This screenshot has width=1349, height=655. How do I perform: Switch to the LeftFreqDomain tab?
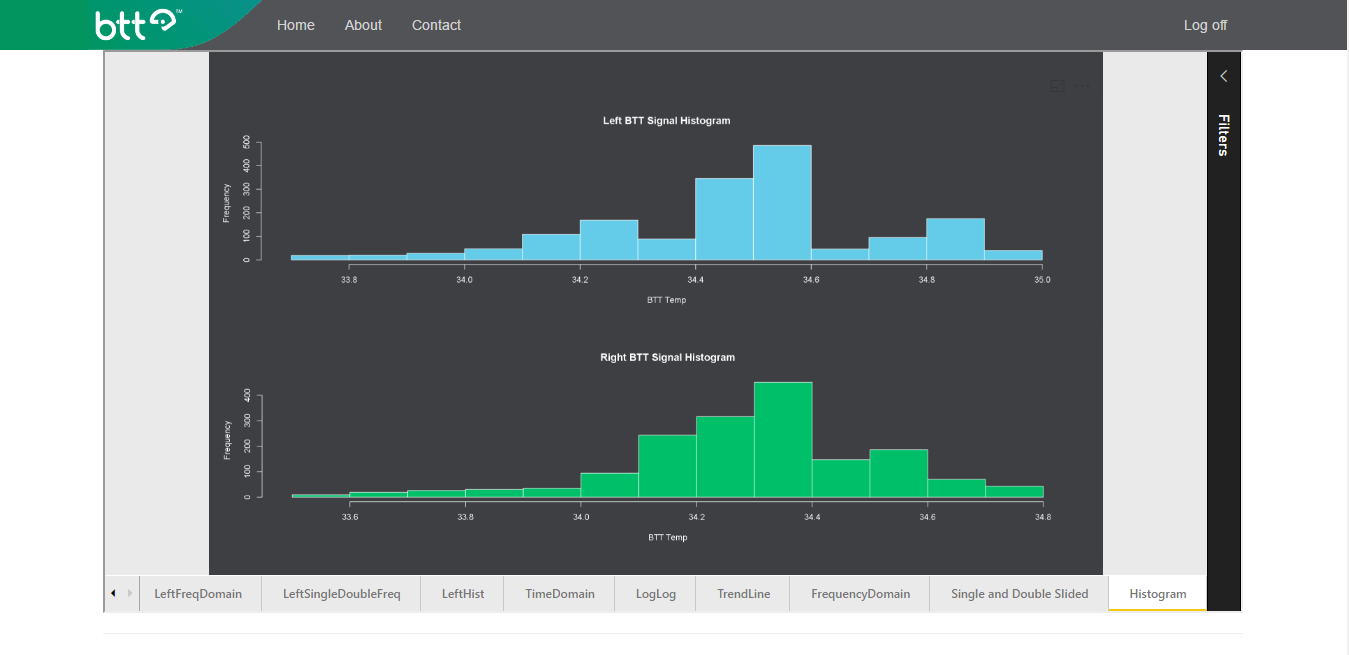pos(200,593)
